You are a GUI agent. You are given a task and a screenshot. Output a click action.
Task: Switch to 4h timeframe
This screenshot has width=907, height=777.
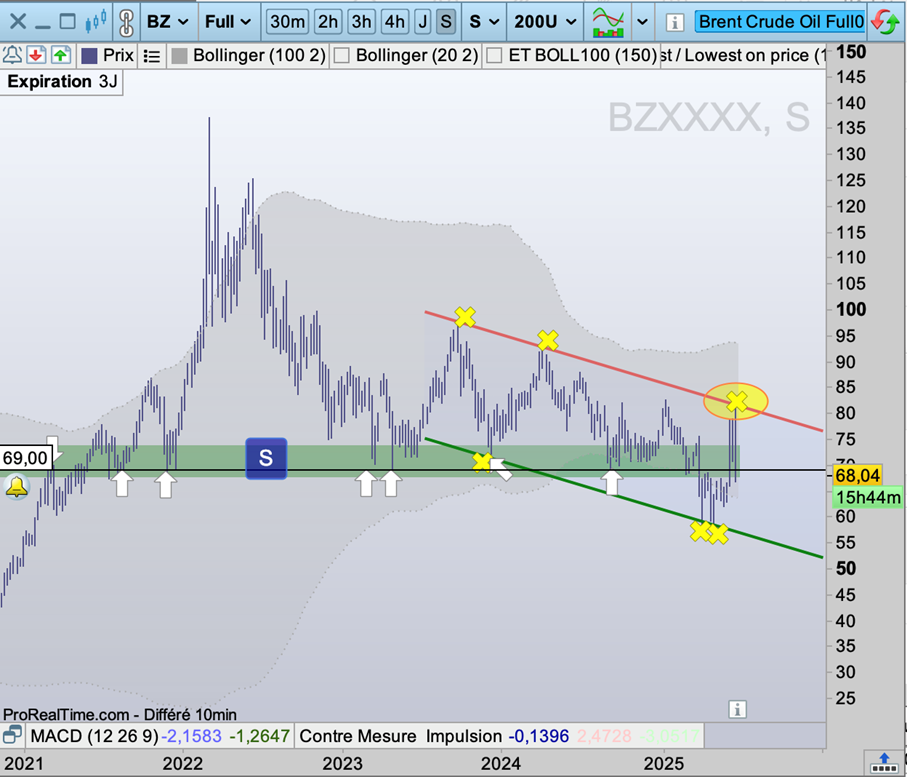click(394, 22)
